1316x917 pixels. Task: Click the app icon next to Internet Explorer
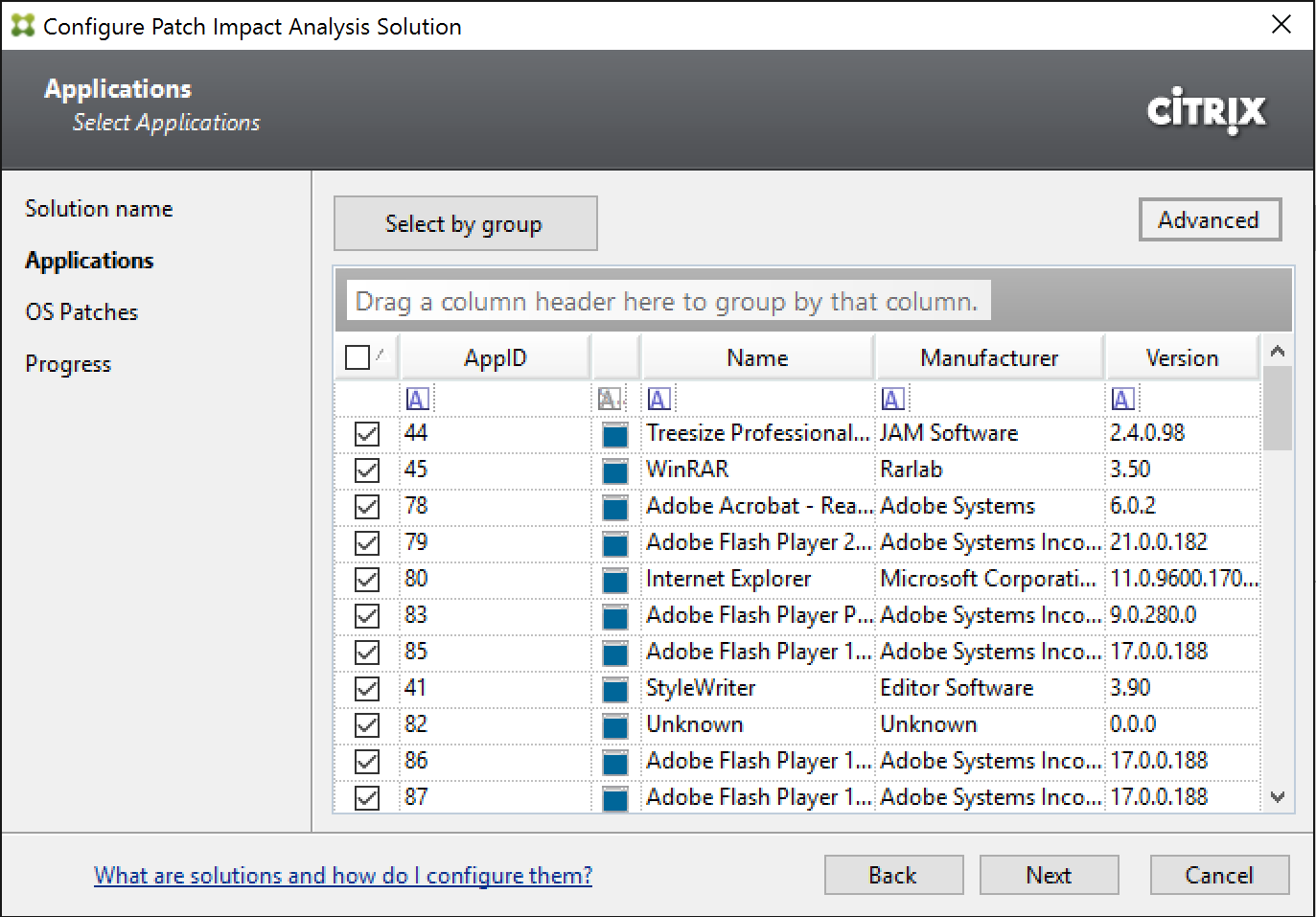614,581
